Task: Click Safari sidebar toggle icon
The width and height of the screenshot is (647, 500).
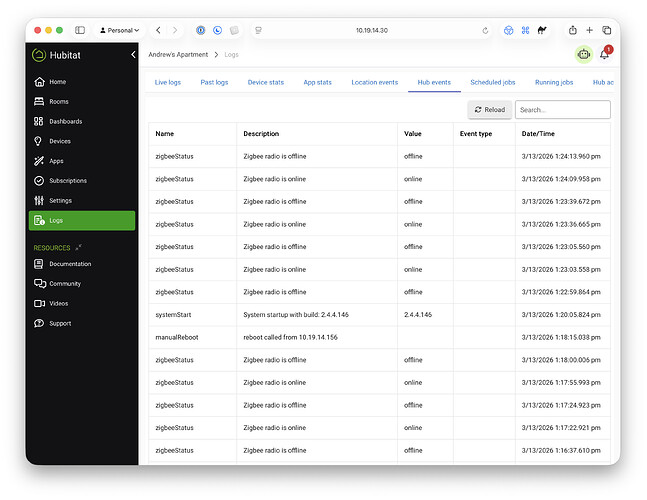Action: [80, 30]
